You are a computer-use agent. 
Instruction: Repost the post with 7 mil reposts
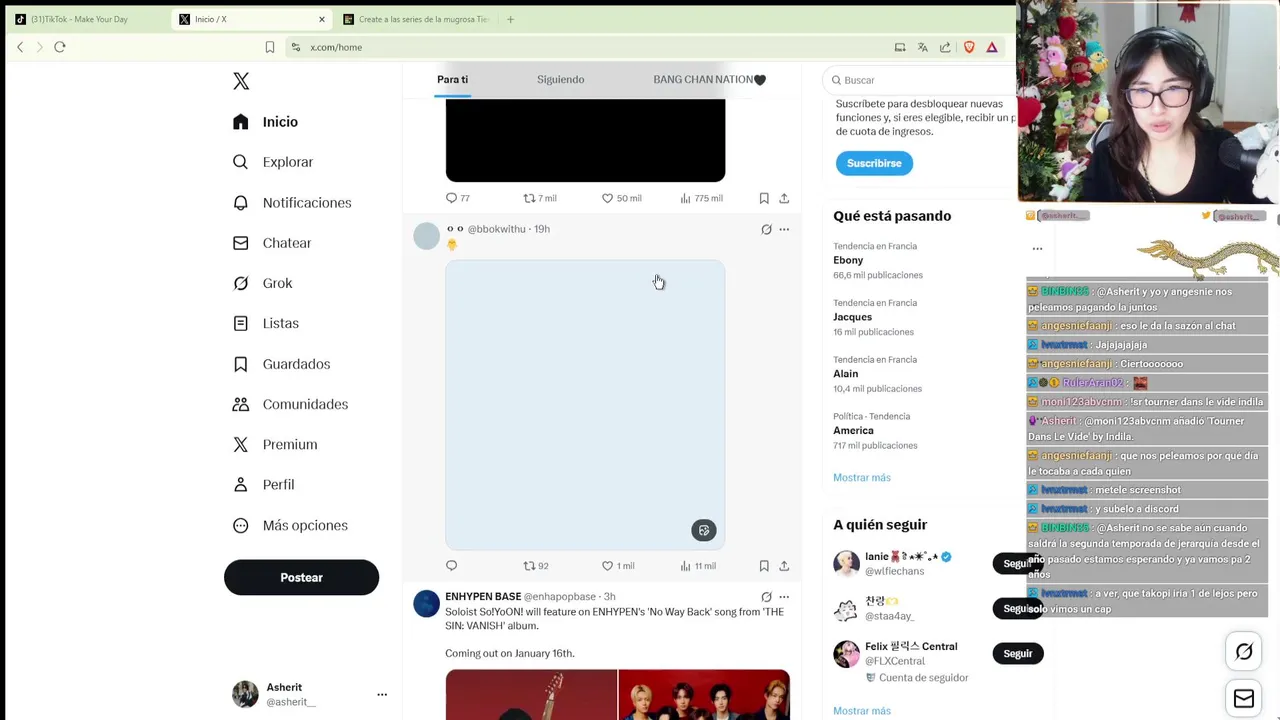pos(540,198)
